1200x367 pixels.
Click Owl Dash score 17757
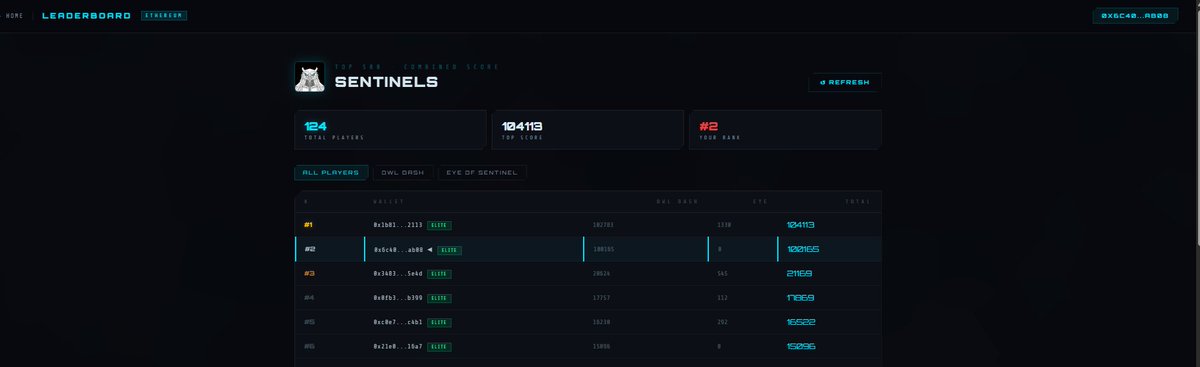601,298
